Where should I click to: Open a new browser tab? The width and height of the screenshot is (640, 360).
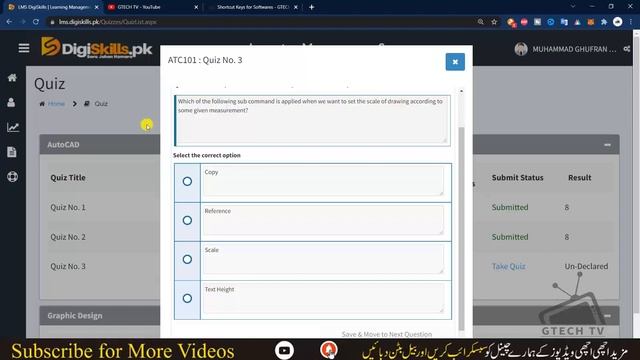[311, 7]
